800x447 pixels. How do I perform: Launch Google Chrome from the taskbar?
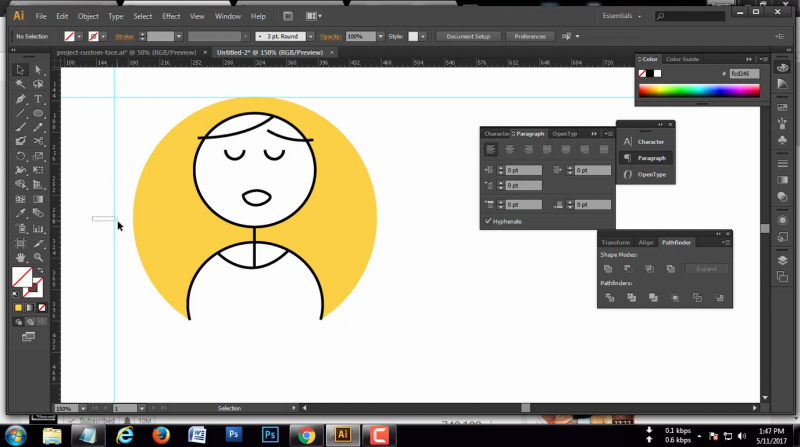306,435
